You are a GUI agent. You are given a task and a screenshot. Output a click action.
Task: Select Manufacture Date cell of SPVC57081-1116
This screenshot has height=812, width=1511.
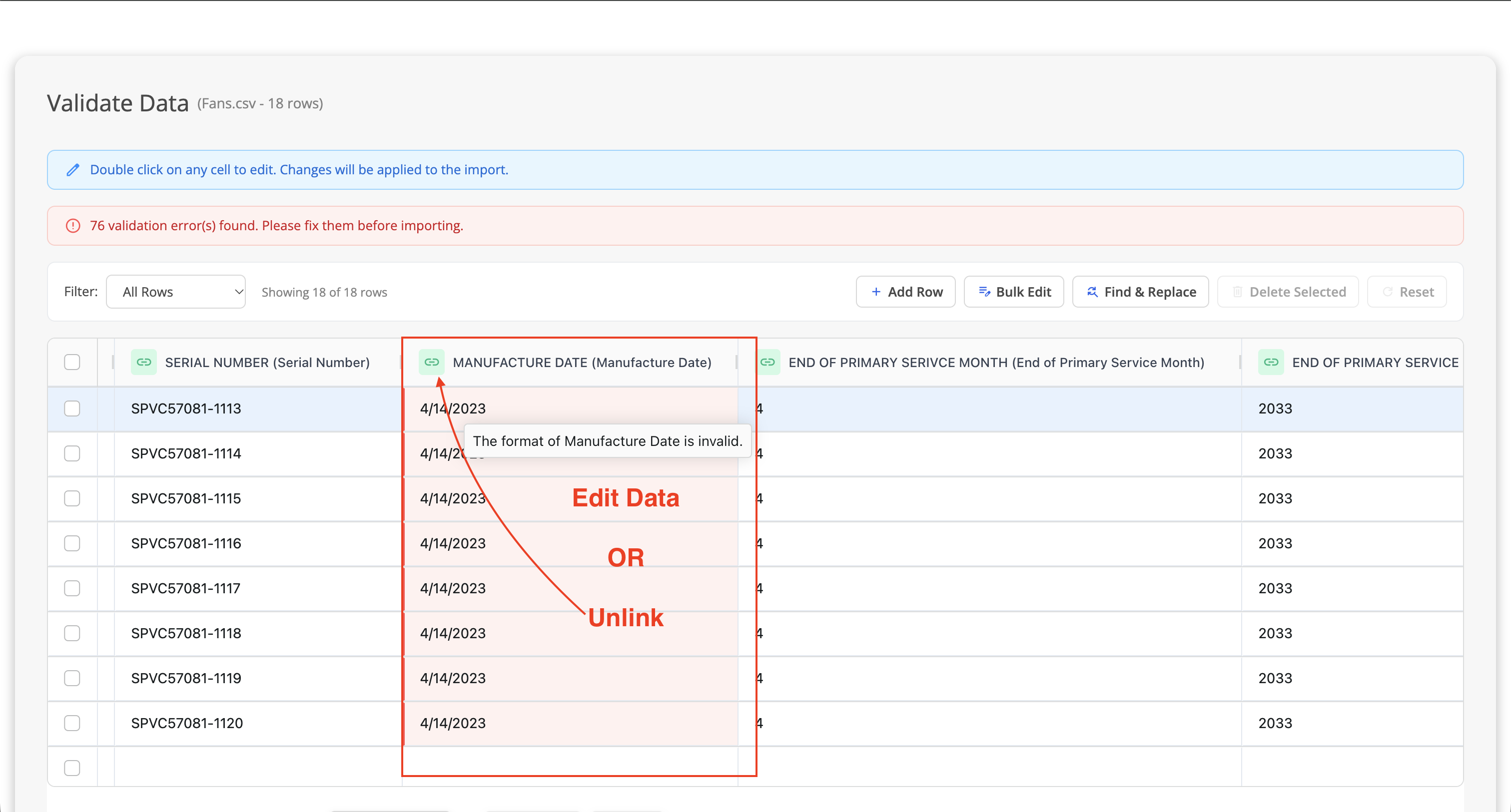pyautogui.click(x=570, y=543)
